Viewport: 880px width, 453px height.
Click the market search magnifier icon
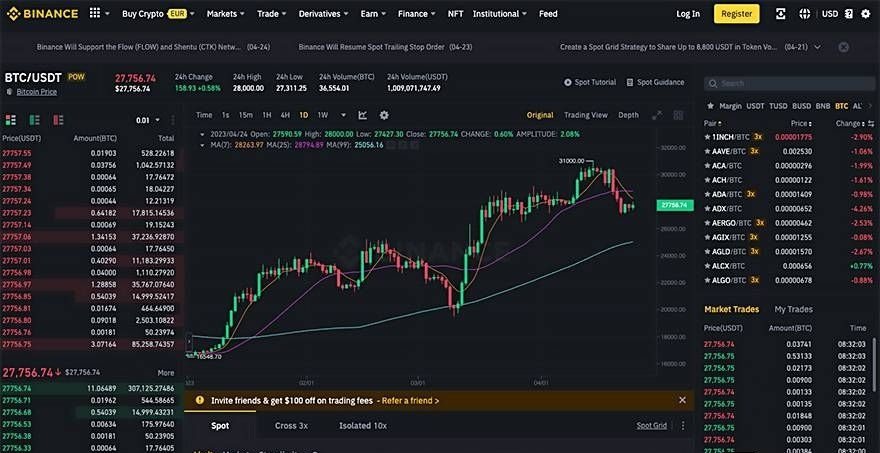713,84
